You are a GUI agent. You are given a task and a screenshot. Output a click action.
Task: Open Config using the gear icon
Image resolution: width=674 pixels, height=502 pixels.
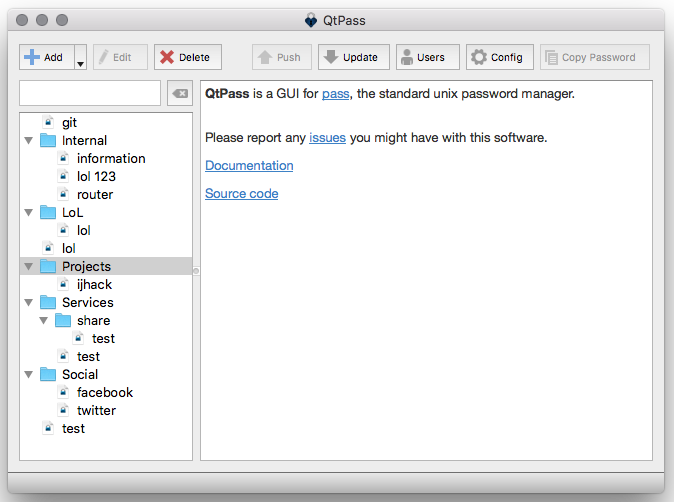478,57
